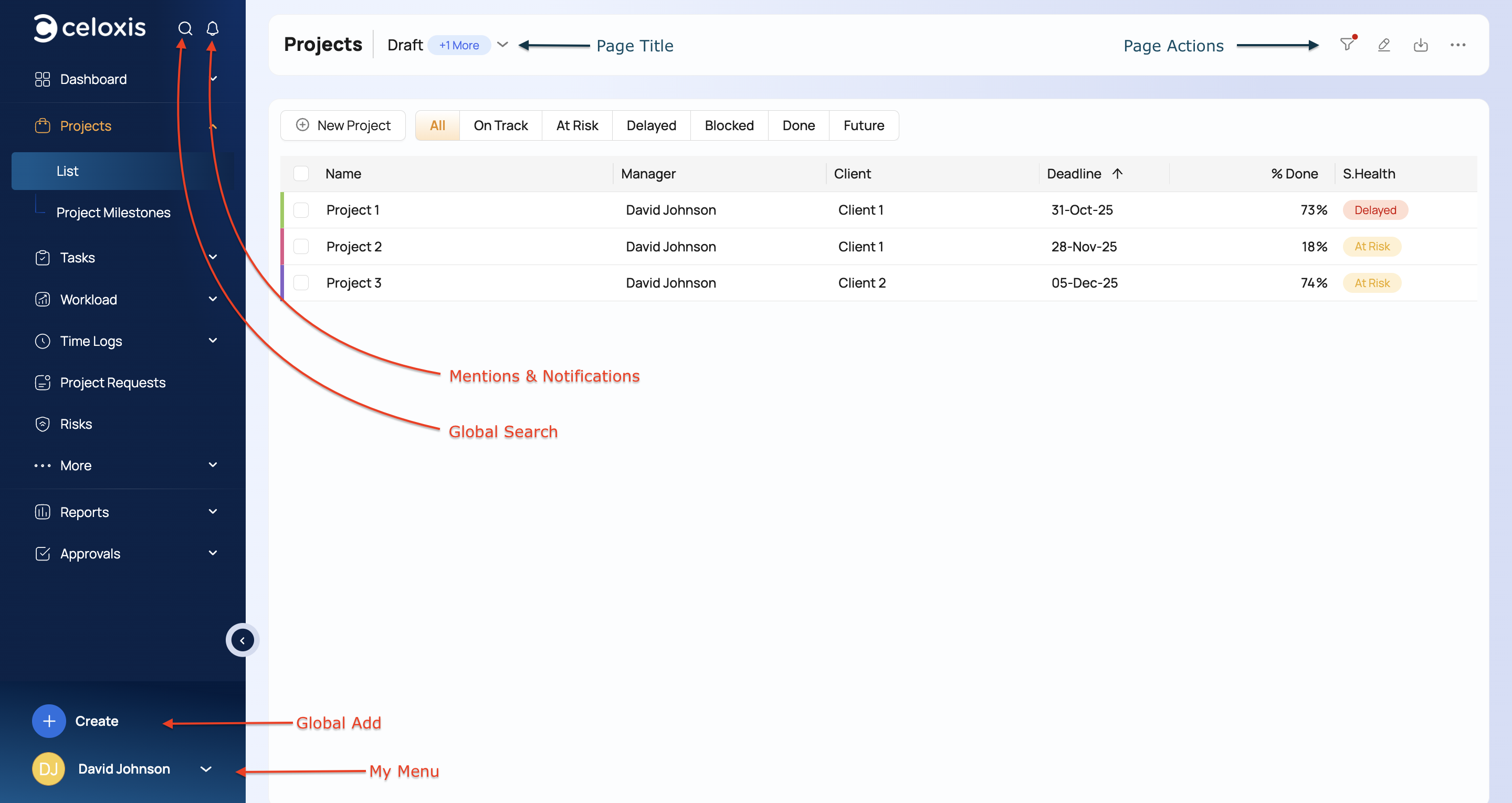Image resolution: width=1512 pixels, height=803 pixels.
Task: Click the filter funnel icon
Action: click(1347, 45)
